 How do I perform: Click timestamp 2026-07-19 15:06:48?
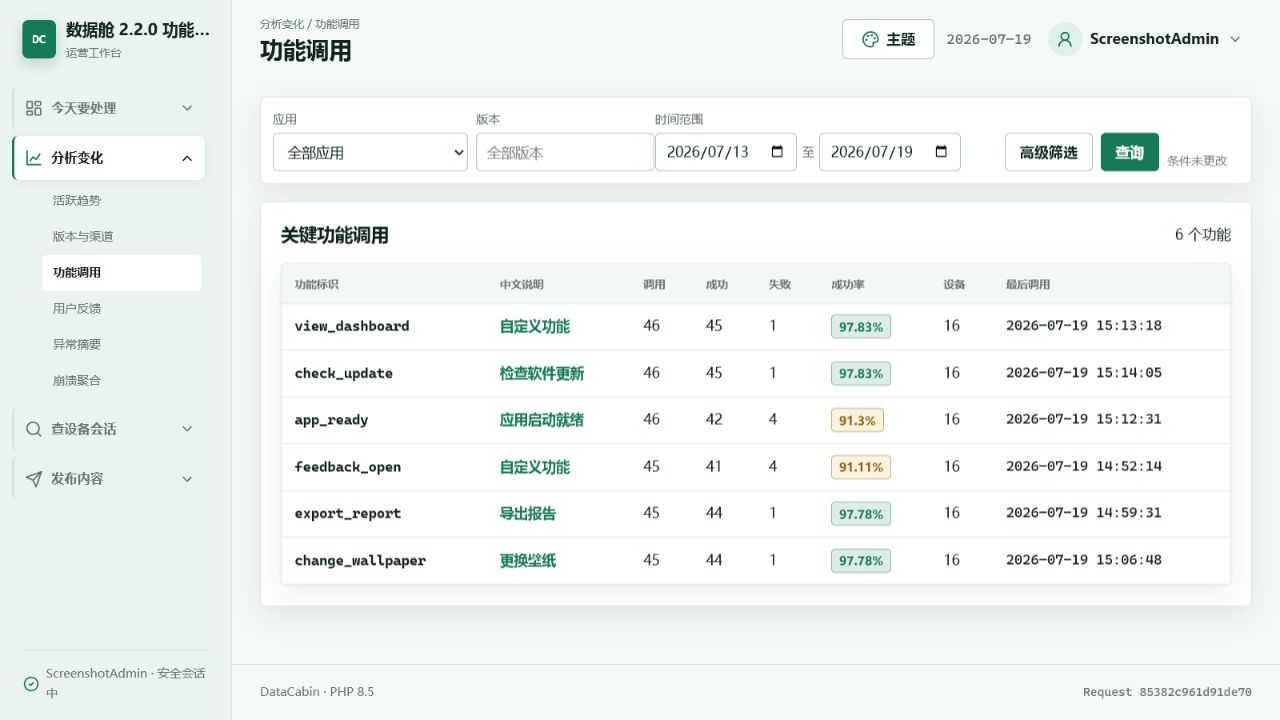(x=1084, y=560)
